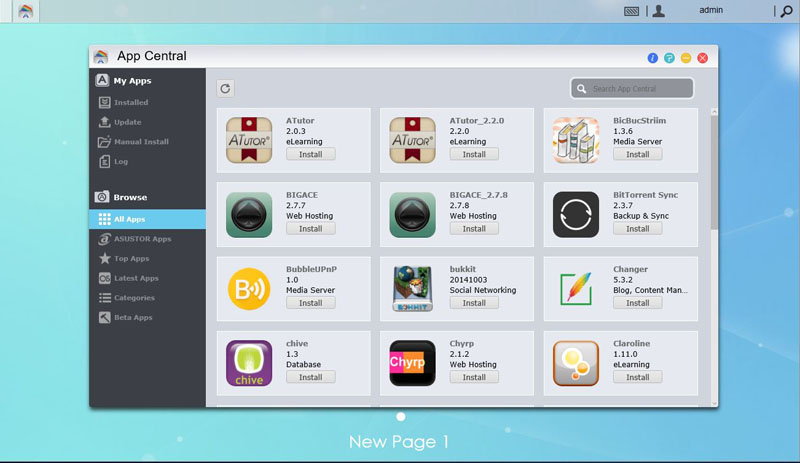Install BIGACE_2.7.8
This screenshot has height=463, width=800.
(x=474, y=229)
